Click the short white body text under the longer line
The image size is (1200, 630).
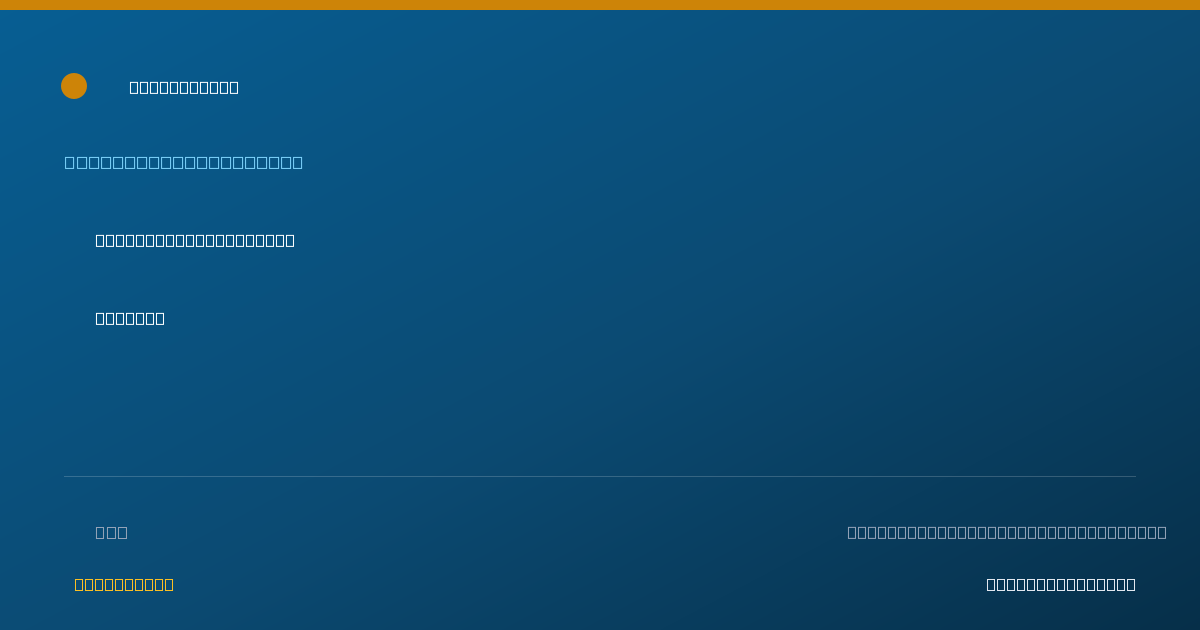[x=130, y=318]
